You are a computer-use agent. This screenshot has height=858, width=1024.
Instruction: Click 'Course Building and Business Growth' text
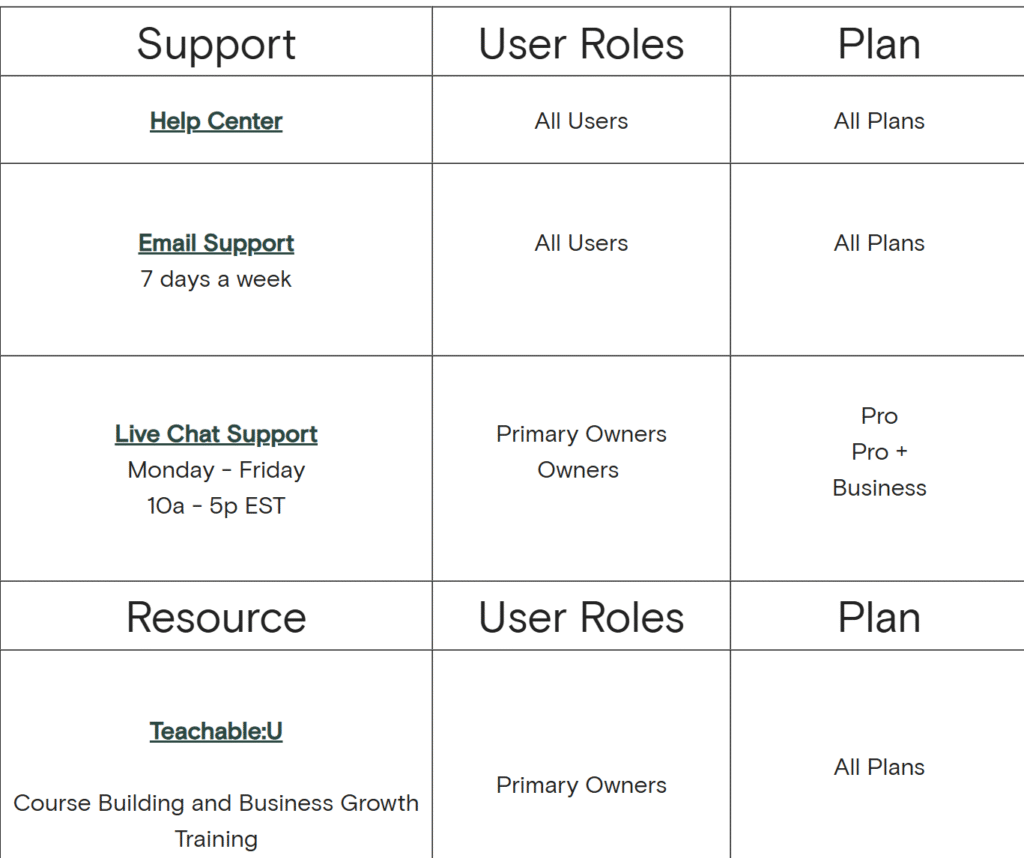[x=216, y=803]
